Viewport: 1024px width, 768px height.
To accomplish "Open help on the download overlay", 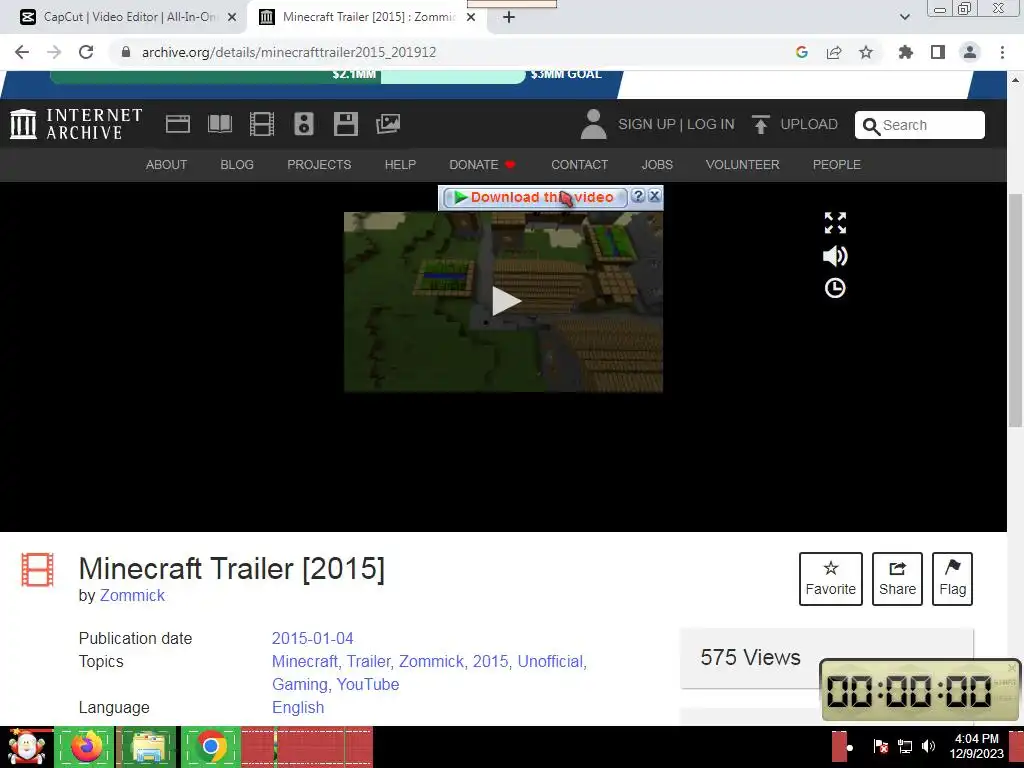I will coord(638,196).
